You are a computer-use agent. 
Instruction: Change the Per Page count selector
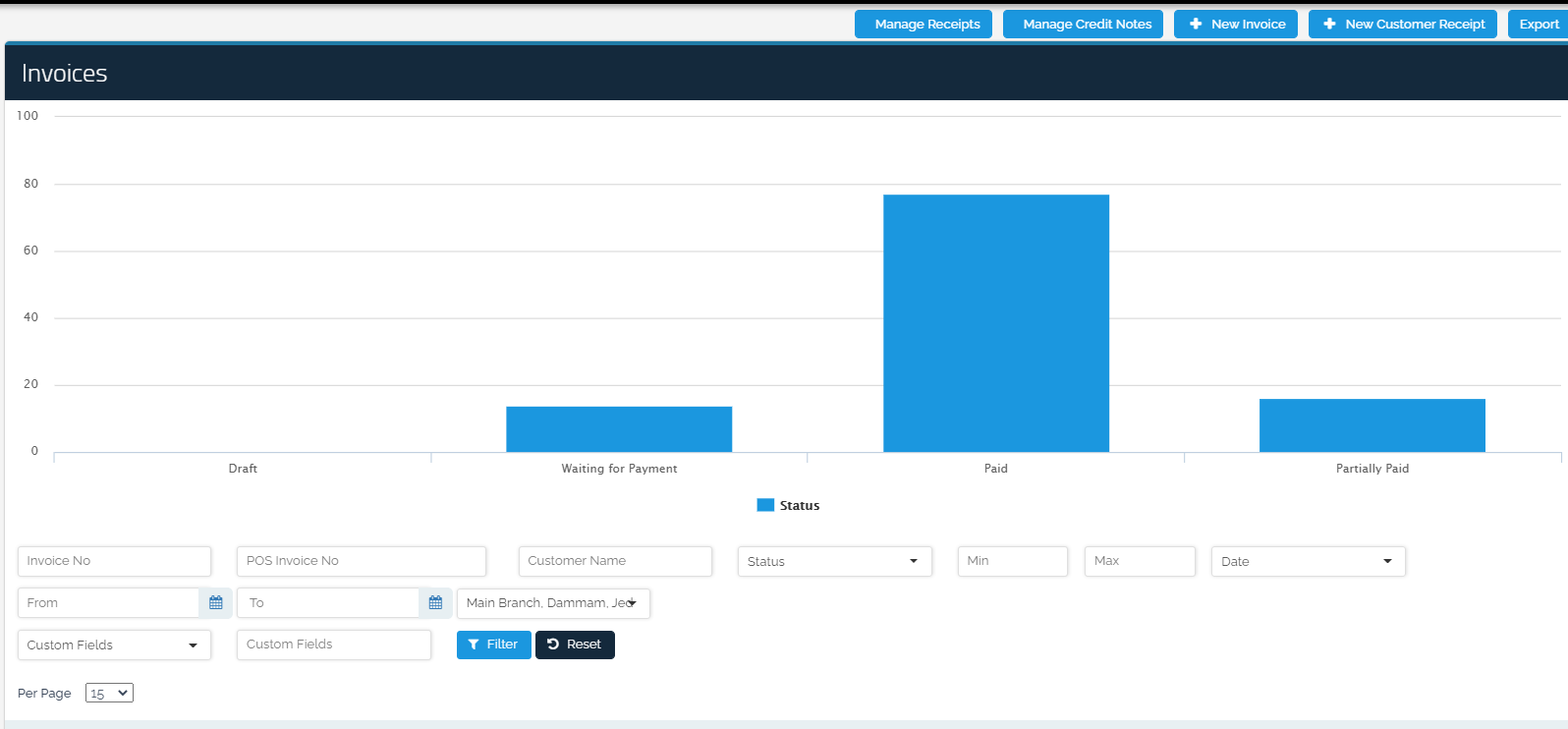click(109, 693)
